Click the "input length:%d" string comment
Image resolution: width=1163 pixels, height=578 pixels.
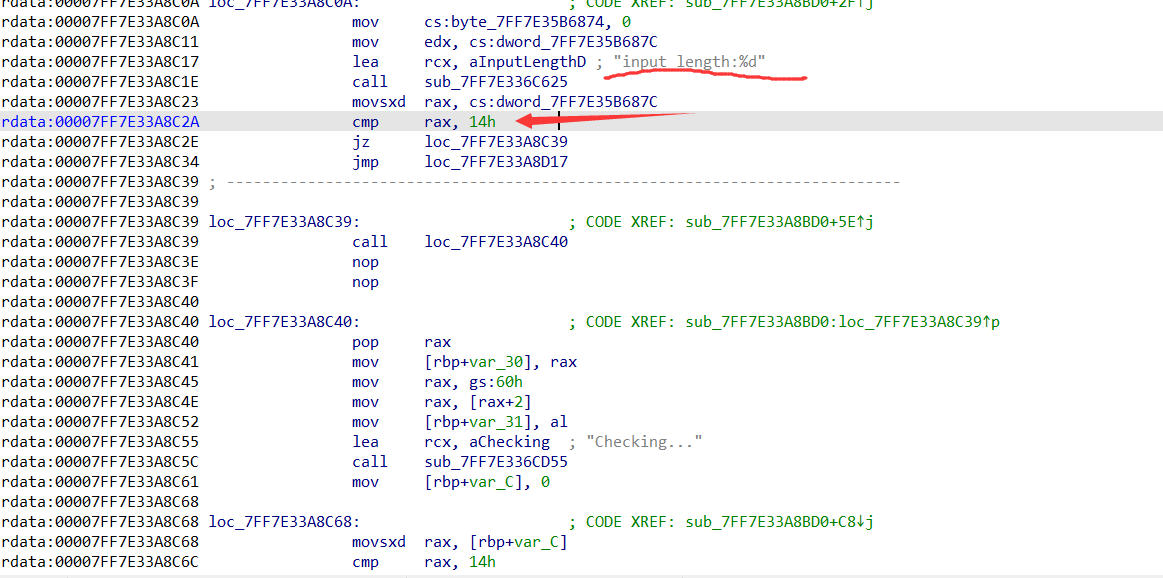(690, 62)
